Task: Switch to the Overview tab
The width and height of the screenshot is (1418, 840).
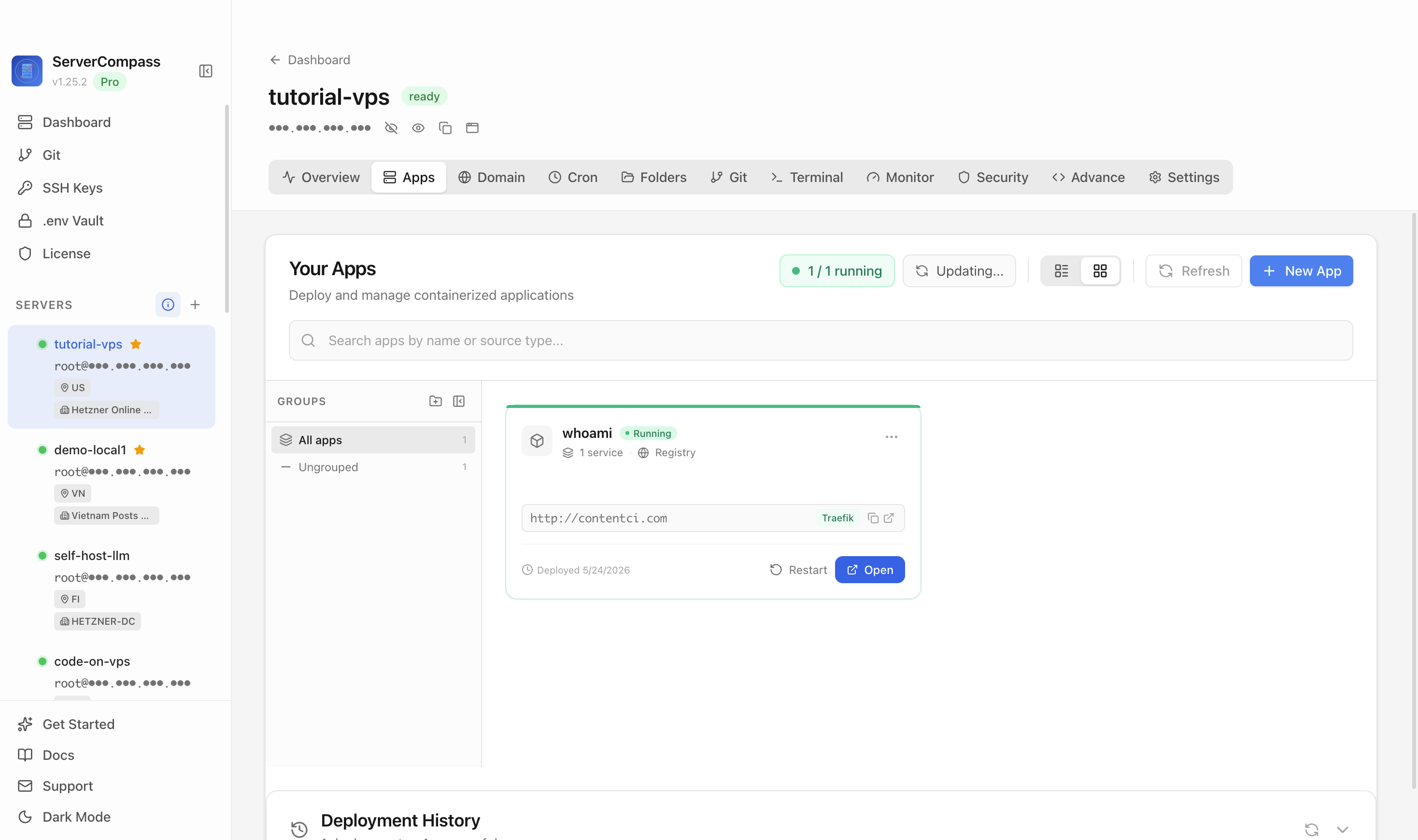Action: pos(321,177)
